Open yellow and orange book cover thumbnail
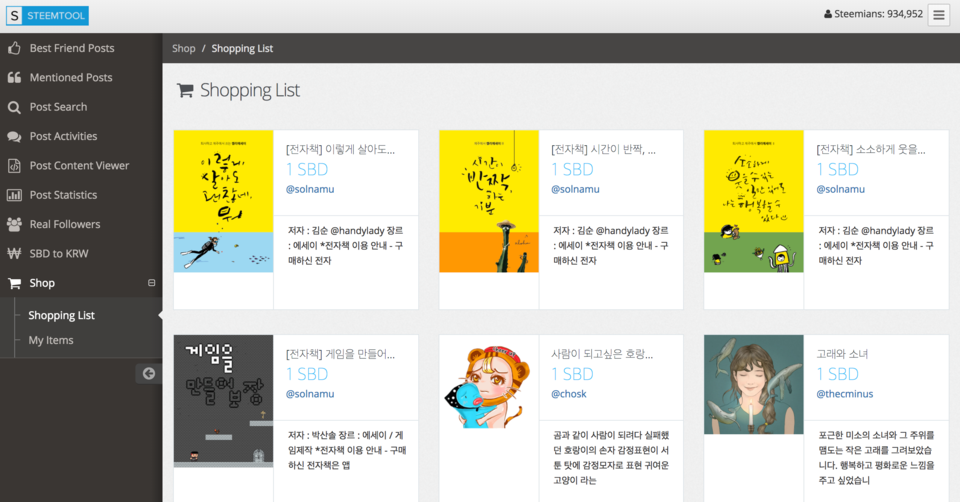The width and height of the screenshot is (960, 502). pos(489,201)
